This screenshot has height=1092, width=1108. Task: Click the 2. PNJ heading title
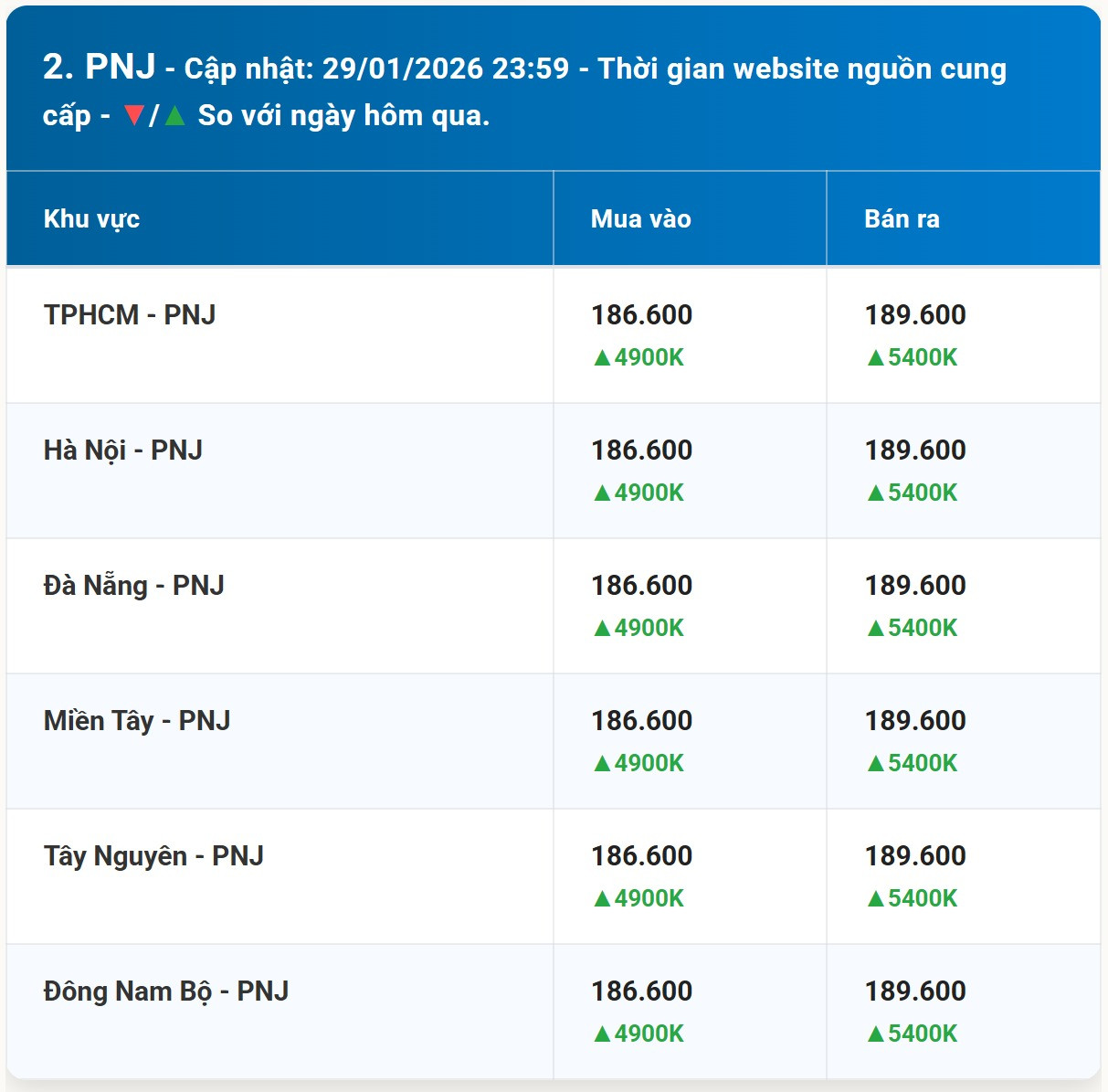pos(100,67)
